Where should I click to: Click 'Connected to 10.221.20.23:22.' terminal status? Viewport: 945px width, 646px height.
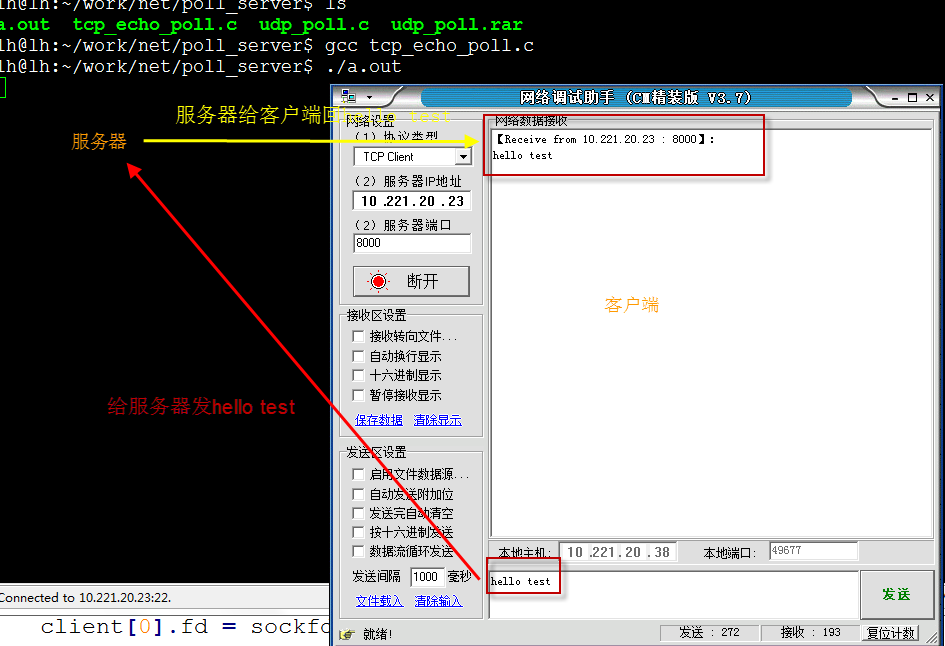click(x=85, y=598)
